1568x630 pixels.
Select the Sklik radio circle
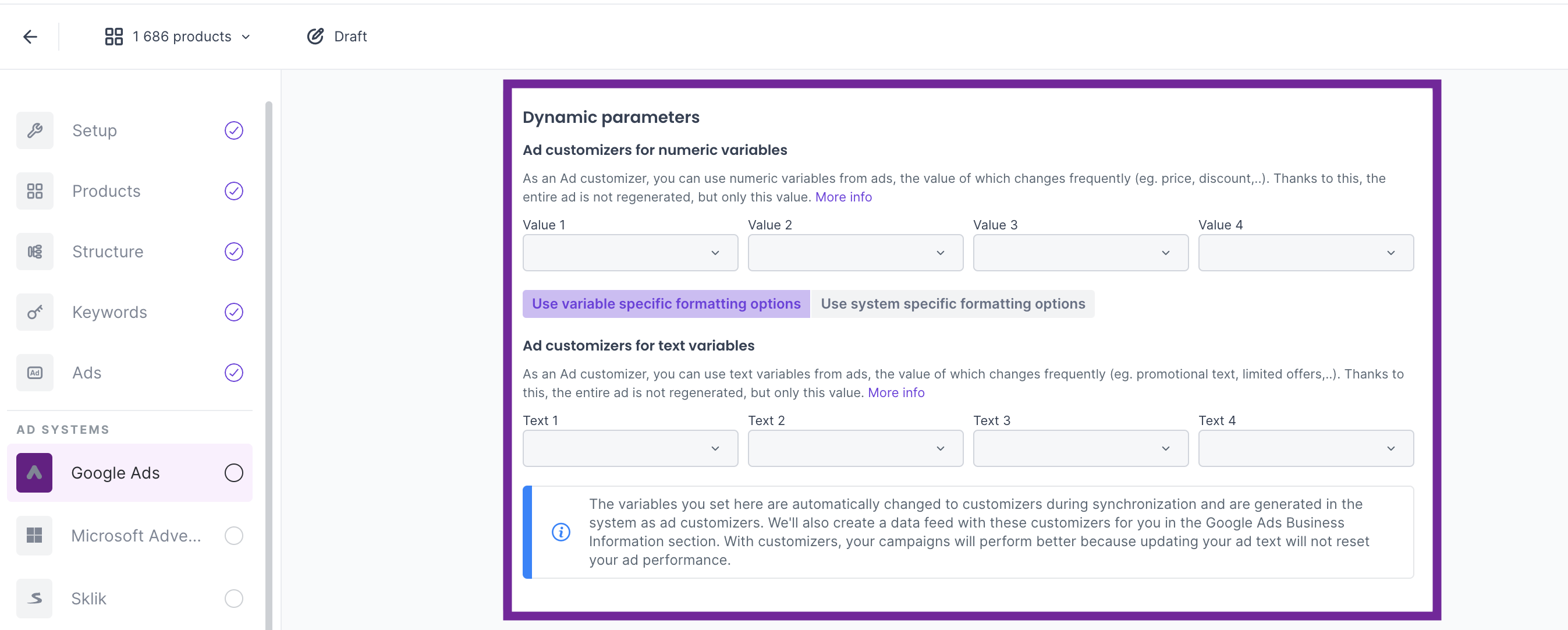234,599
